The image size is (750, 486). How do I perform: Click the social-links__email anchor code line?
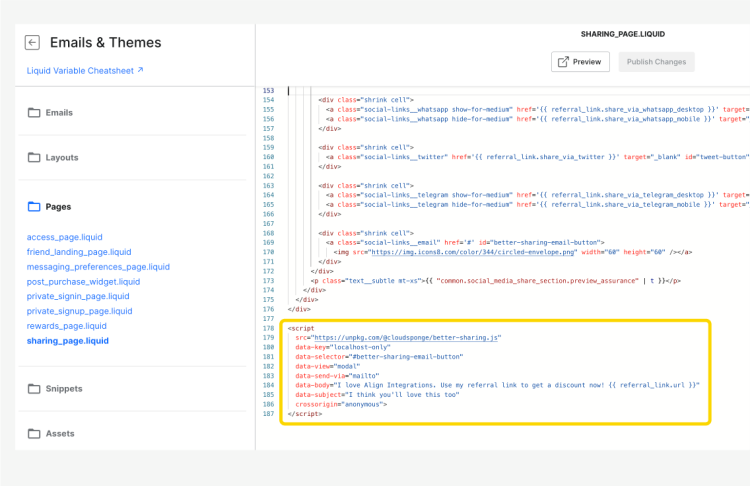pyautogui.click(x=465, y=243)
